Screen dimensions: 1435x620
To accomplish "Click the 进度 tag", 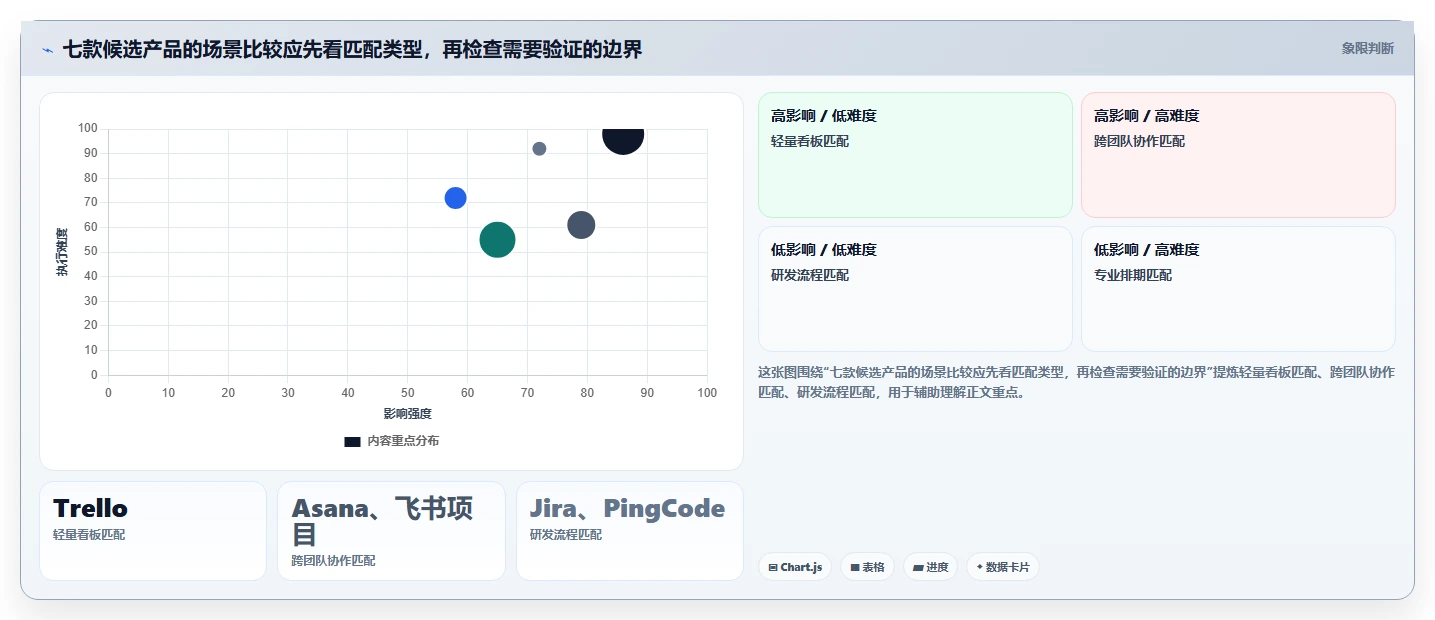I will [930, 567].
